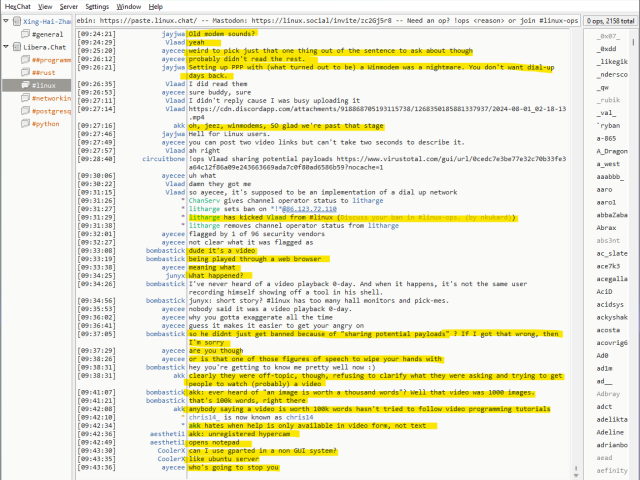The height and width of the screenshot is (480, 640).
Task: Click the #python channel icon
Action: tap(24, 125)
